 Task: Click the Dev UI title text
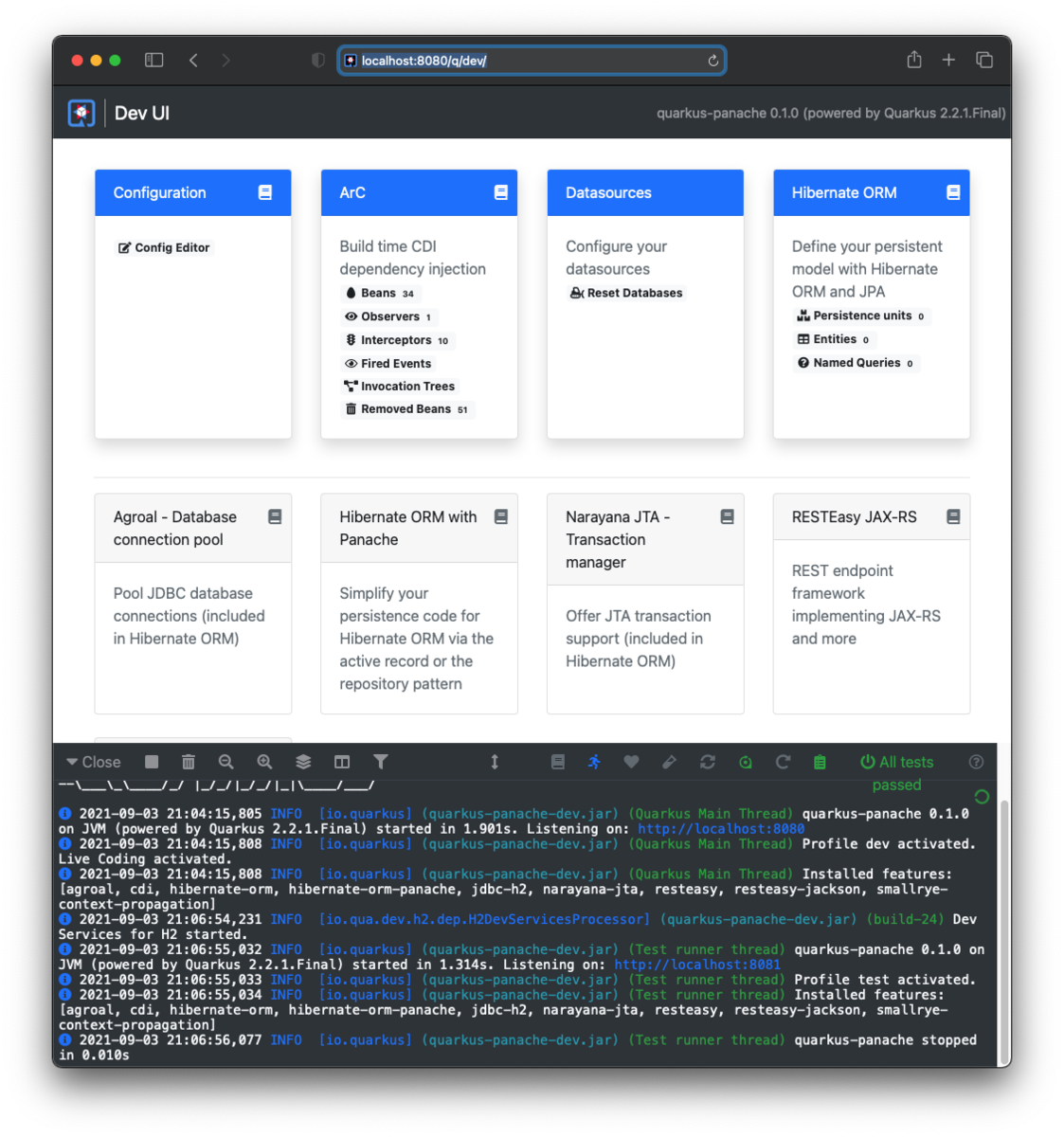click(x=142, y=113)
